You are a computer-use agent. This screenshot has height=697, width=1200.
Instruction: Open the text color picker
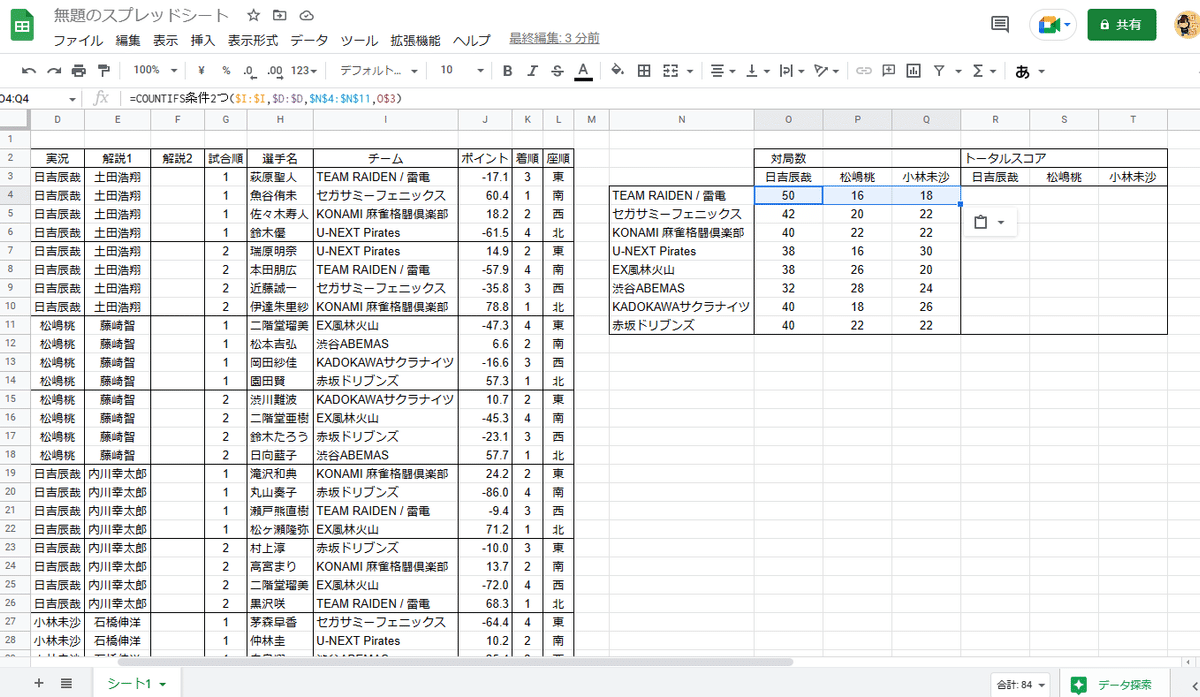tap(583, 71)
